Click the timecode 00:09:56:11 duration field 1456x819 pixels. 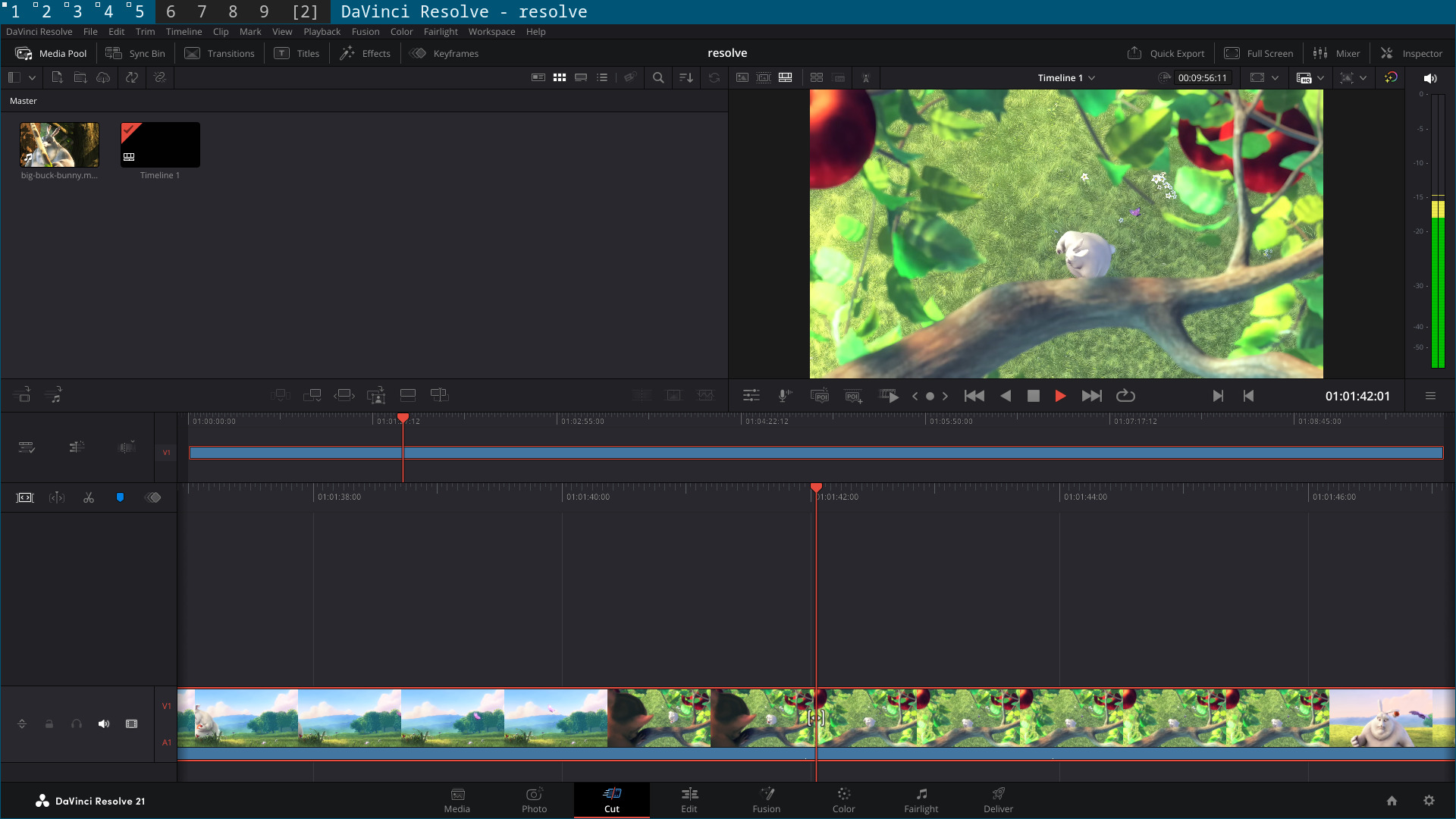1202,78
